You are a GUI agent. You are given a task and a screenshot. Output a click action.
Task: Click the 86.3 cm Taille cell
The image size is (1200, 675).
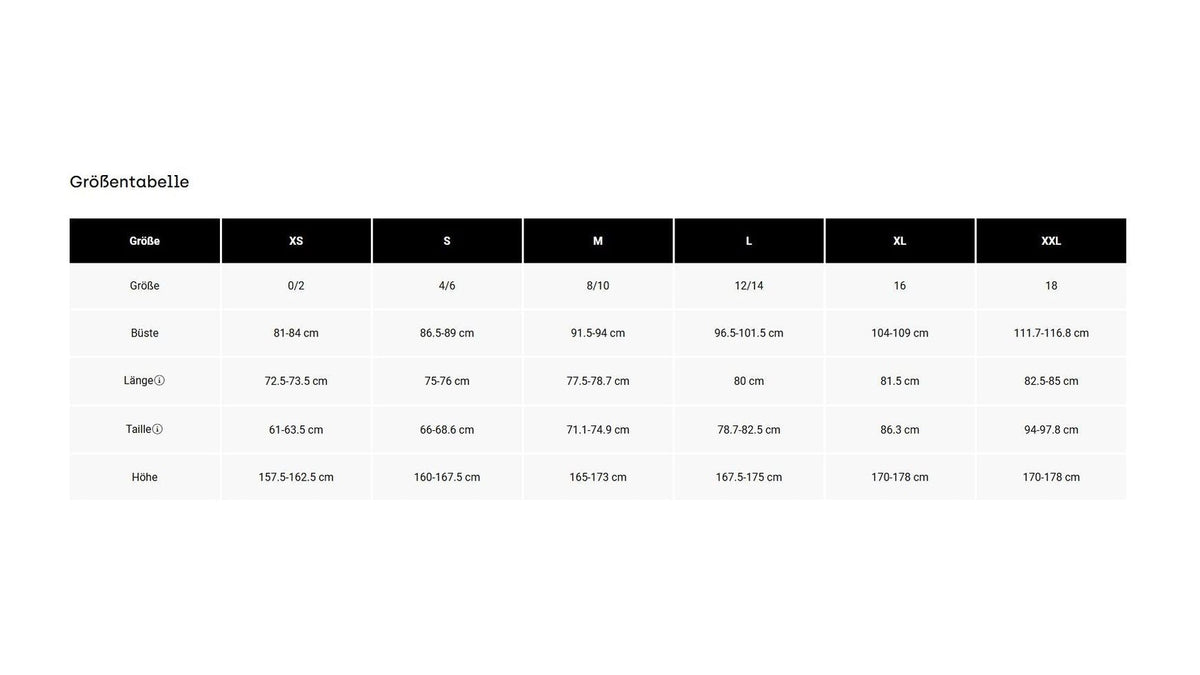point(900,430)
